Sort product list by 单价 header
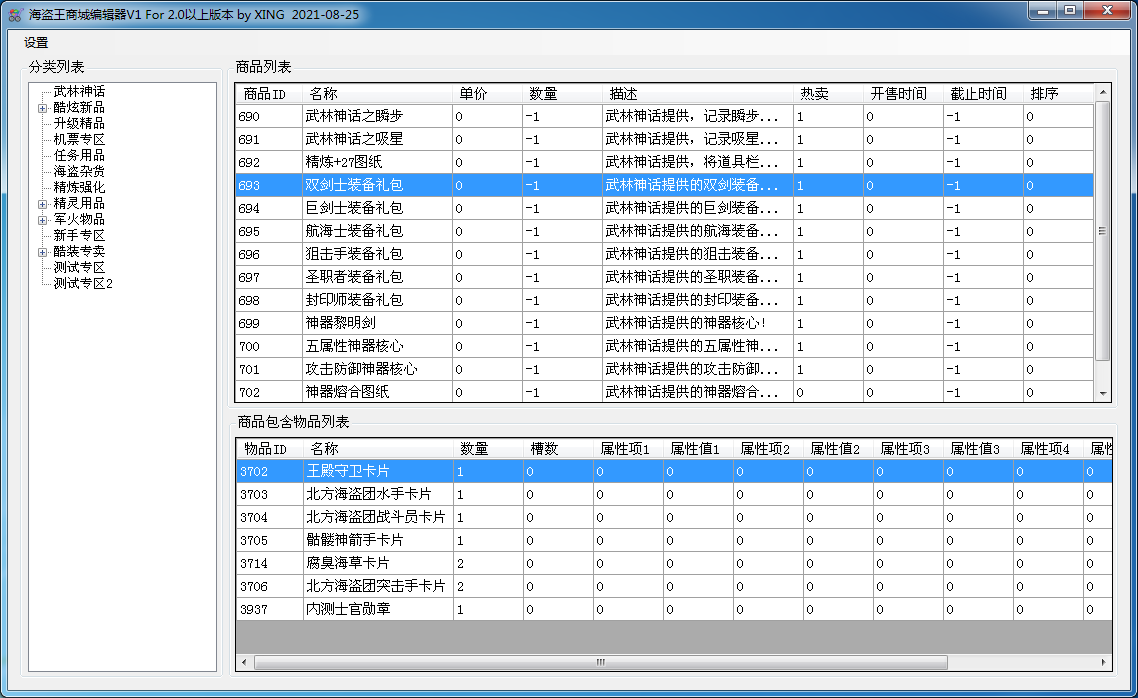 coord(487,94)
